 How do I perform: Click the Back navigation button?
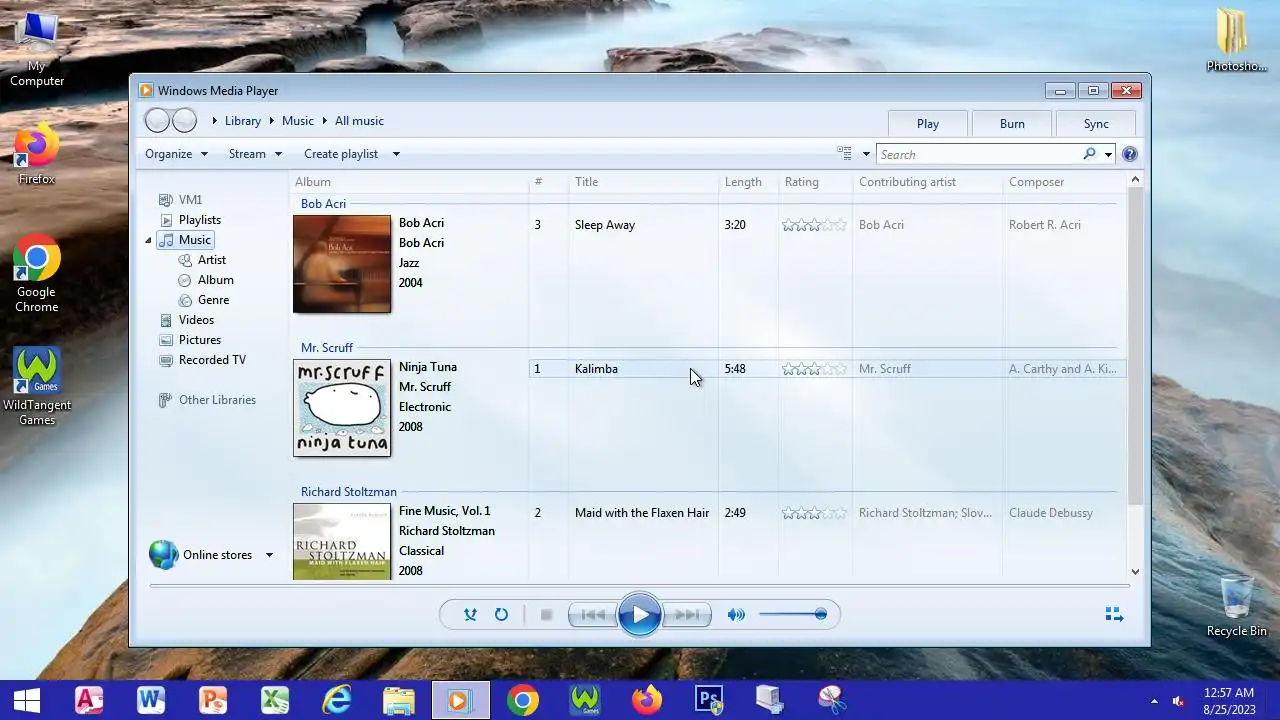(x=158, y=121)
